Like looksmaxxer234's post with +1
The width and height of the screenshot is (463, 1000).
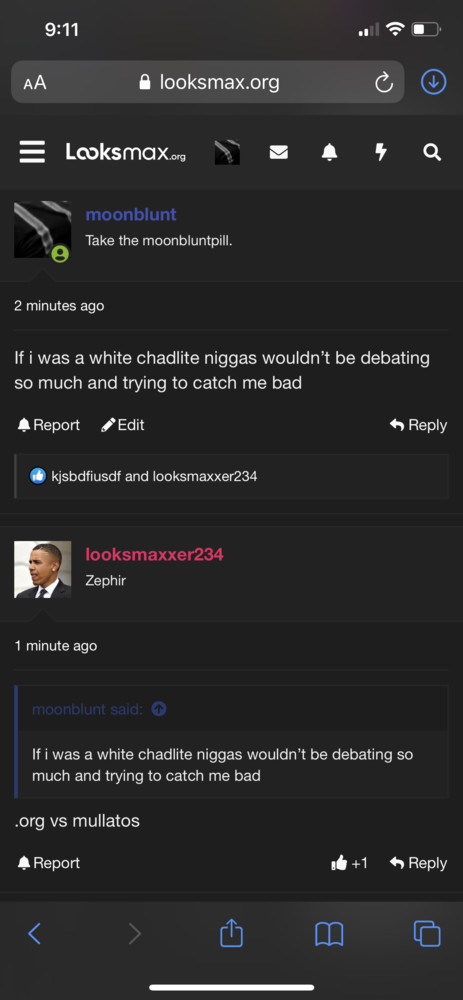tap(349, 863)
